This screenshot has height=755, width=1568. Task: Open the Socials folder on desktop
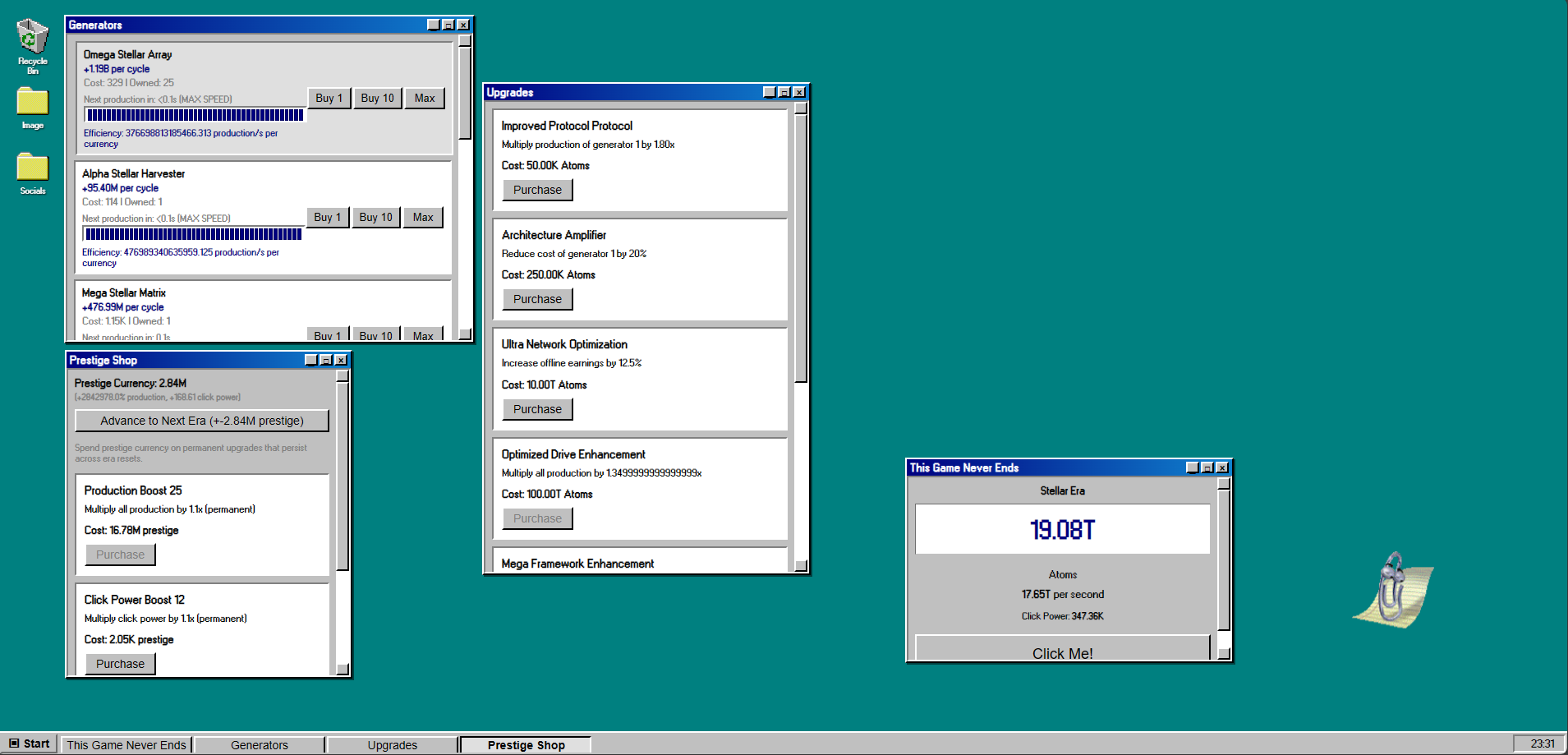pos(33,173)
